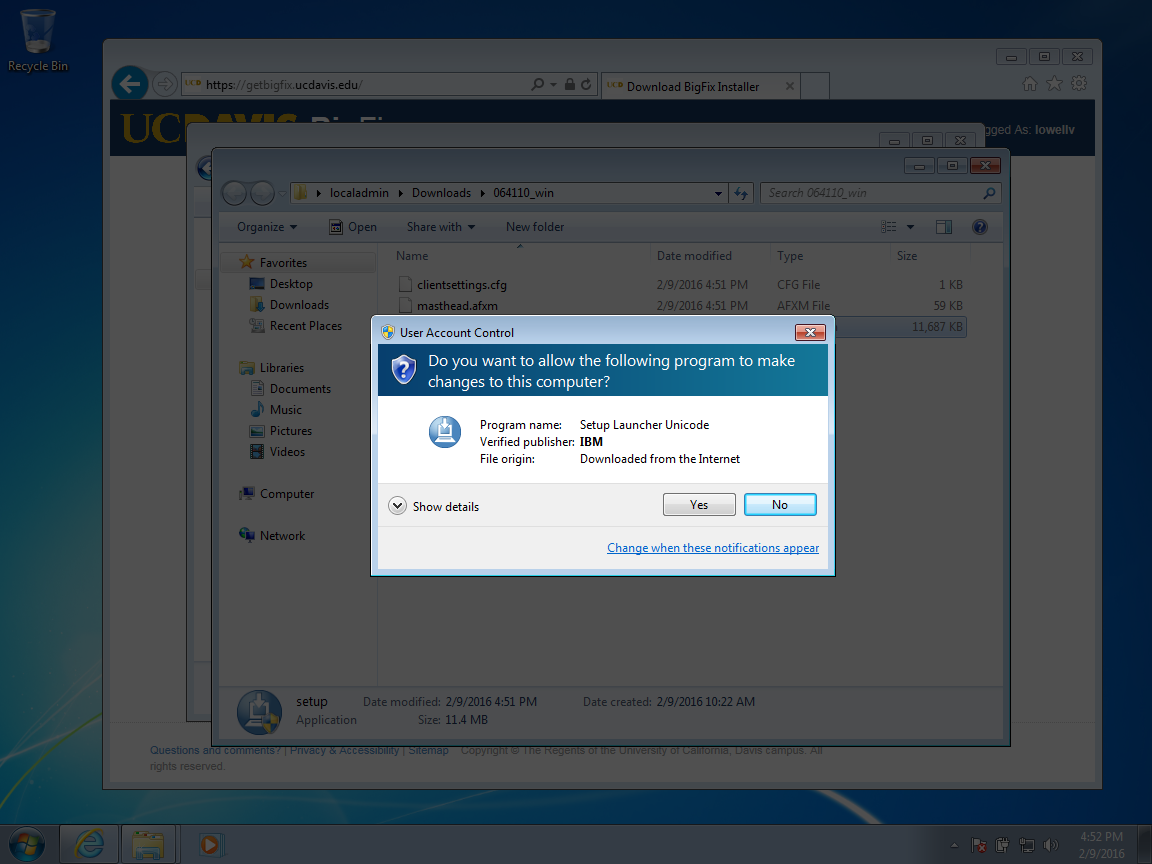Click the refresh button beside address bar
The height and width of the screenshot is (864, 1152).
click(741, 193)
